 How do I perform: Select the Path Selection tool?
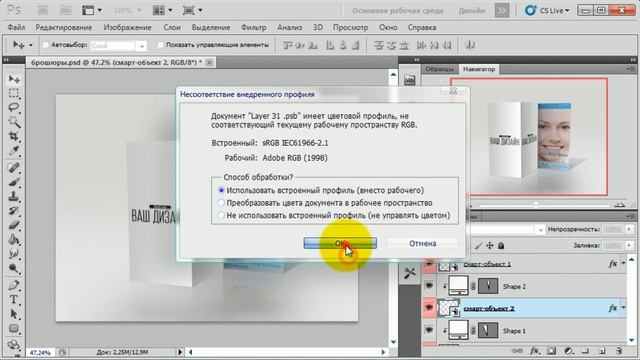[13, 314]
